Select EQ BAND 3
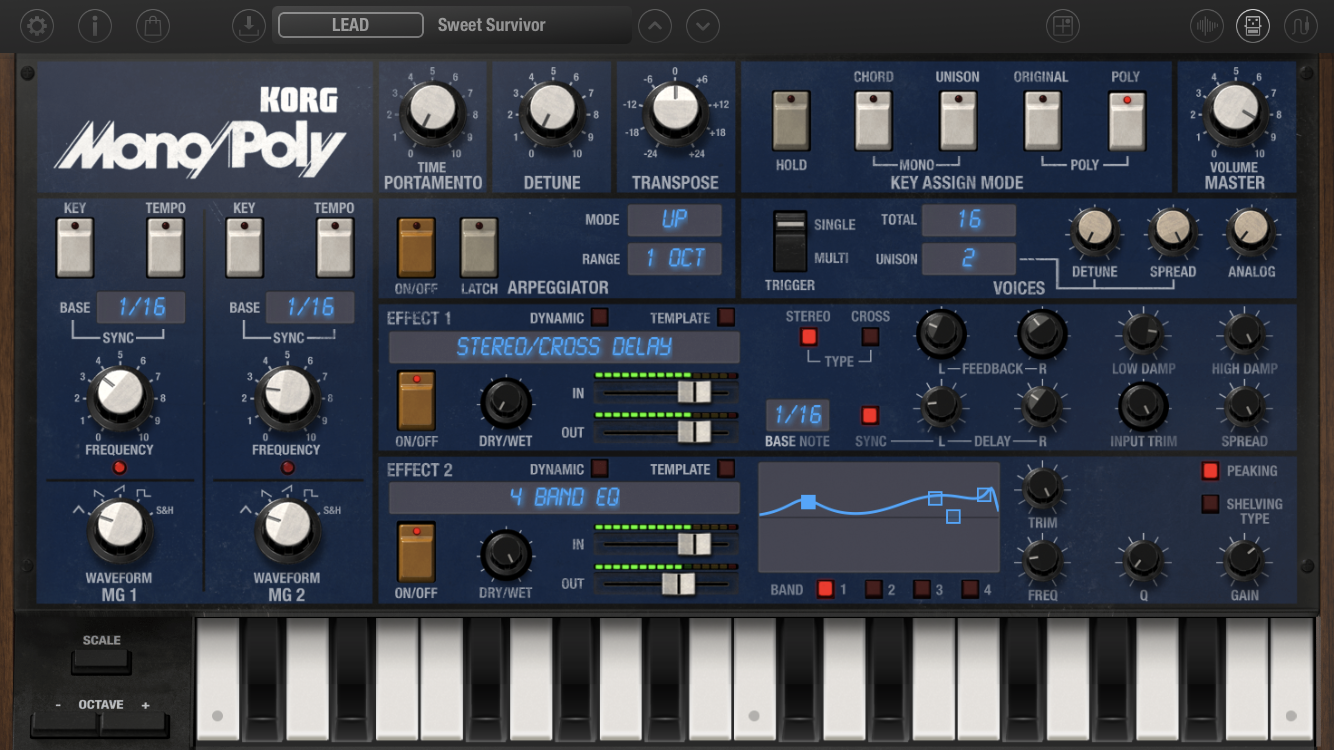 (x=921, y=589)
